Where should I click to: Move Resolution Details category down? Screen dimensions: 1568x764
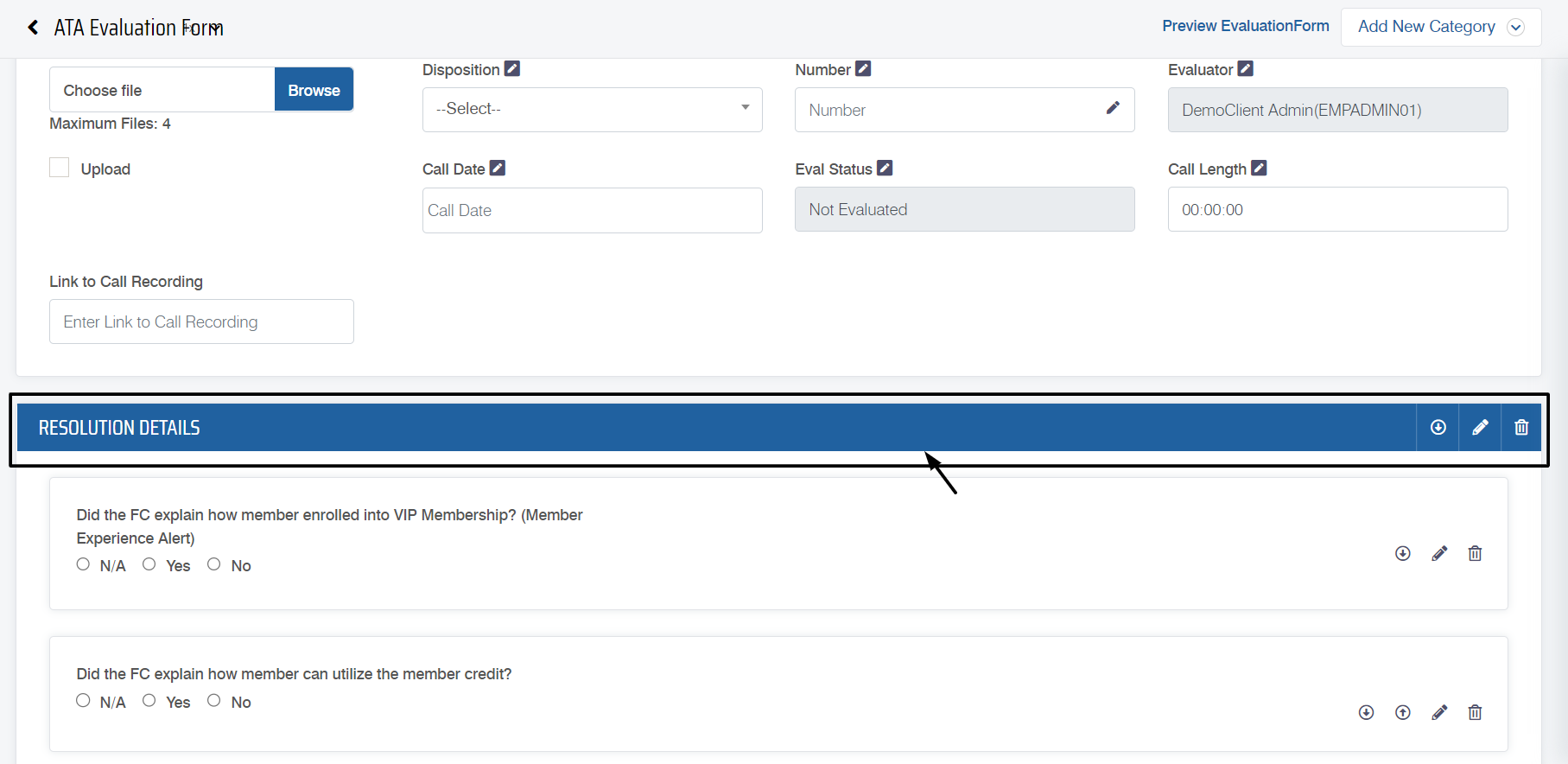(x=1438, y=428)
